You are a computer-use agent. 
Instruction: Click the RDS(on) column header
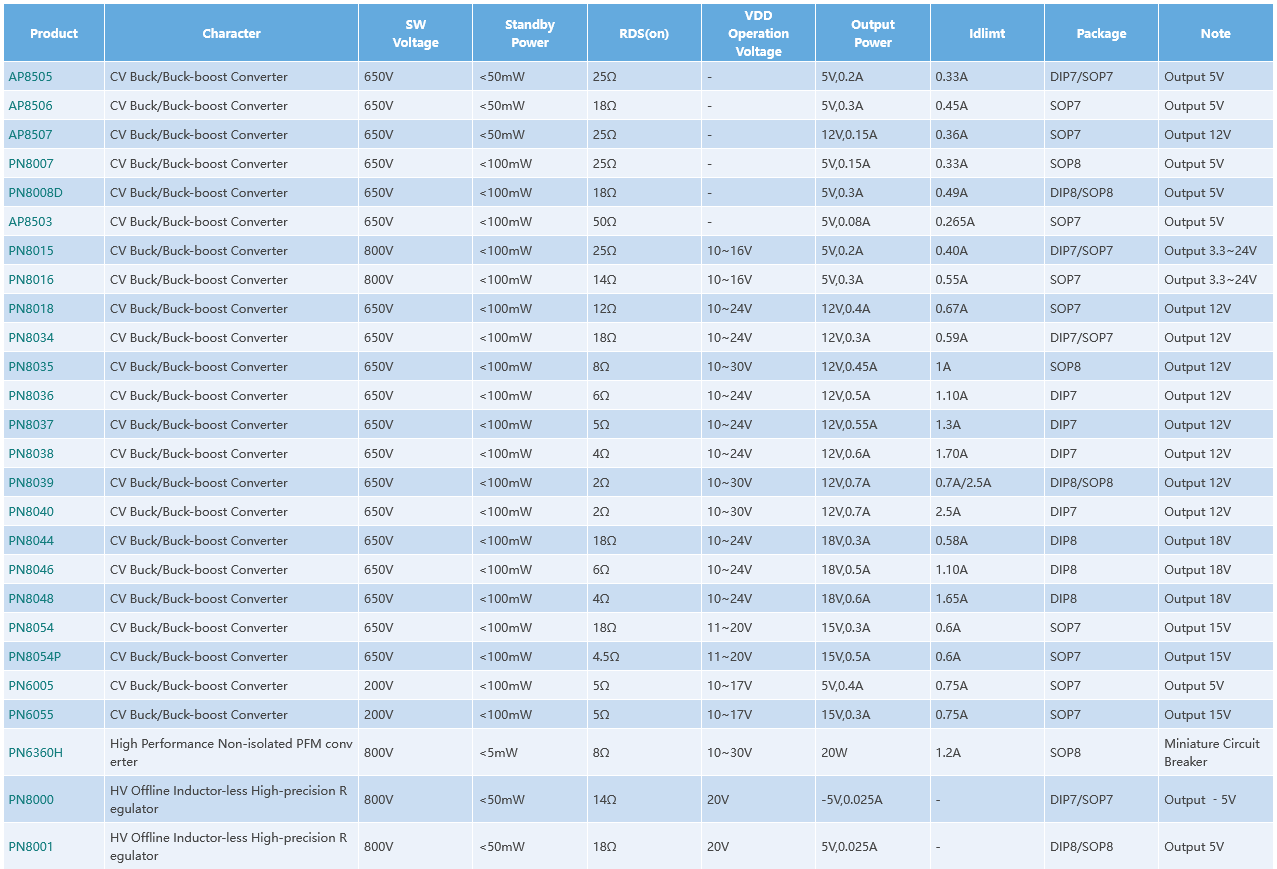644,33
